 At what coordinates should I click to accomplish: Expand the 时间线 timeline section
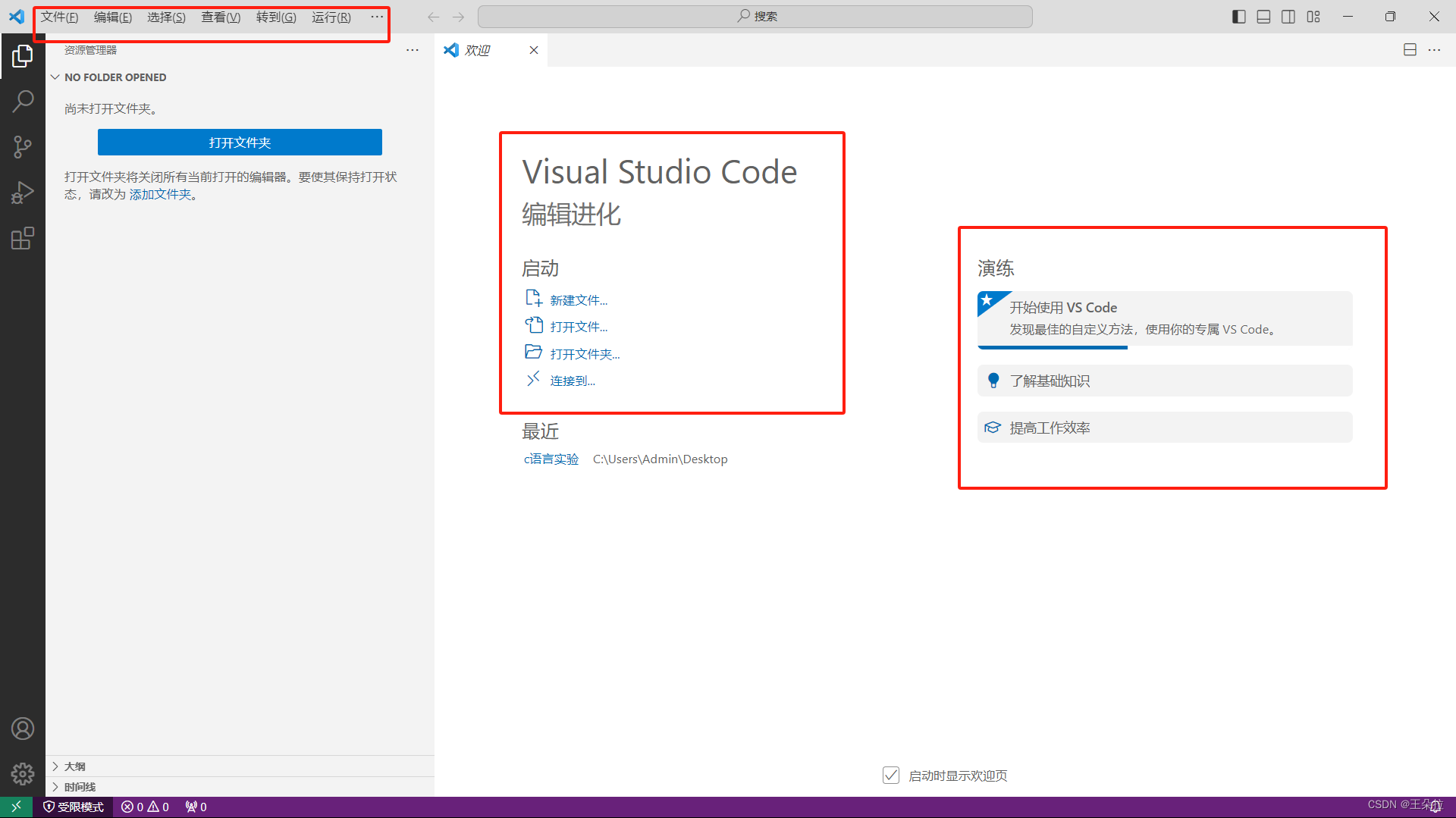click(x=240, y=787)
